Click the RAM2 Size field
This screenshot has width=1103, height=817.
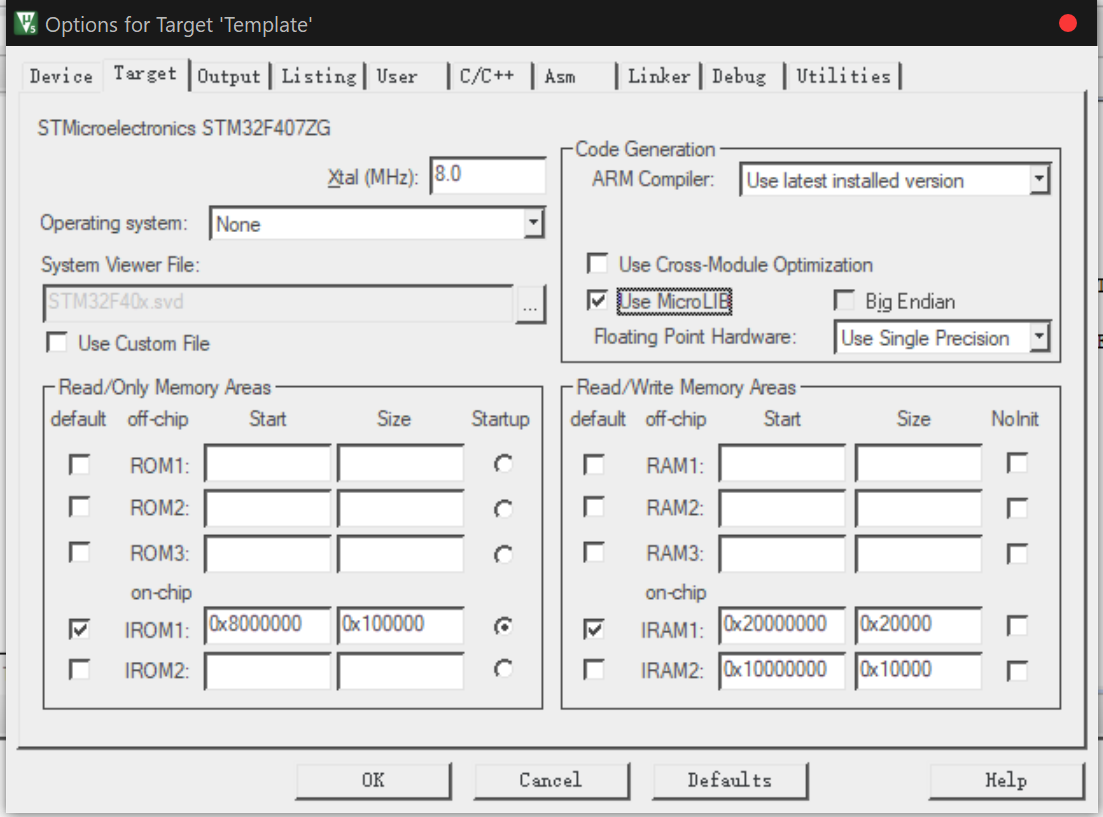[x=918, y=508]
